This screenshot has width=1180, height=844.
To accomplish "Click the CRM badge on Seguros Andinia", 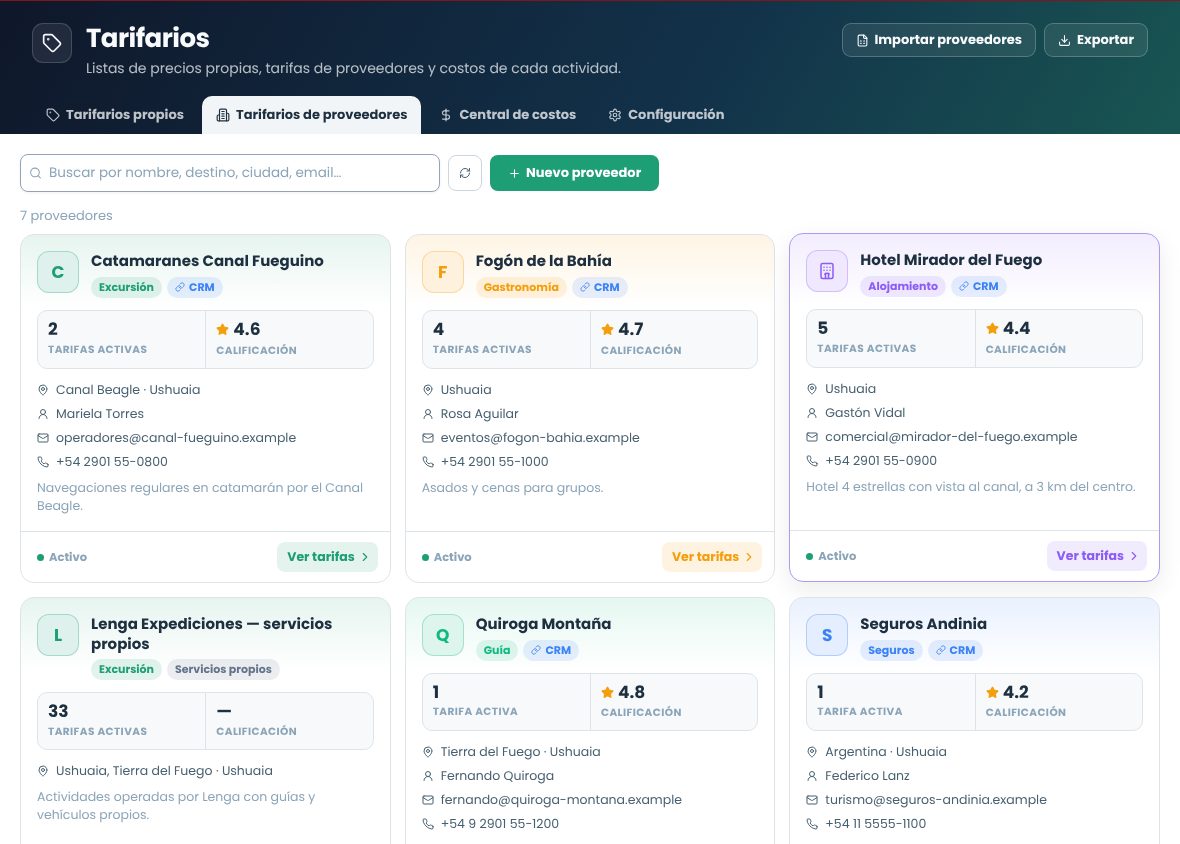I will click(x=956, y=651).
